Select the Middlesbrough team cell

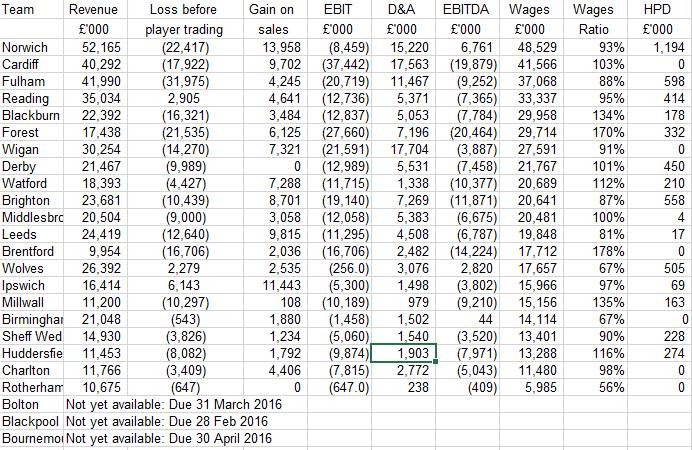32,218
